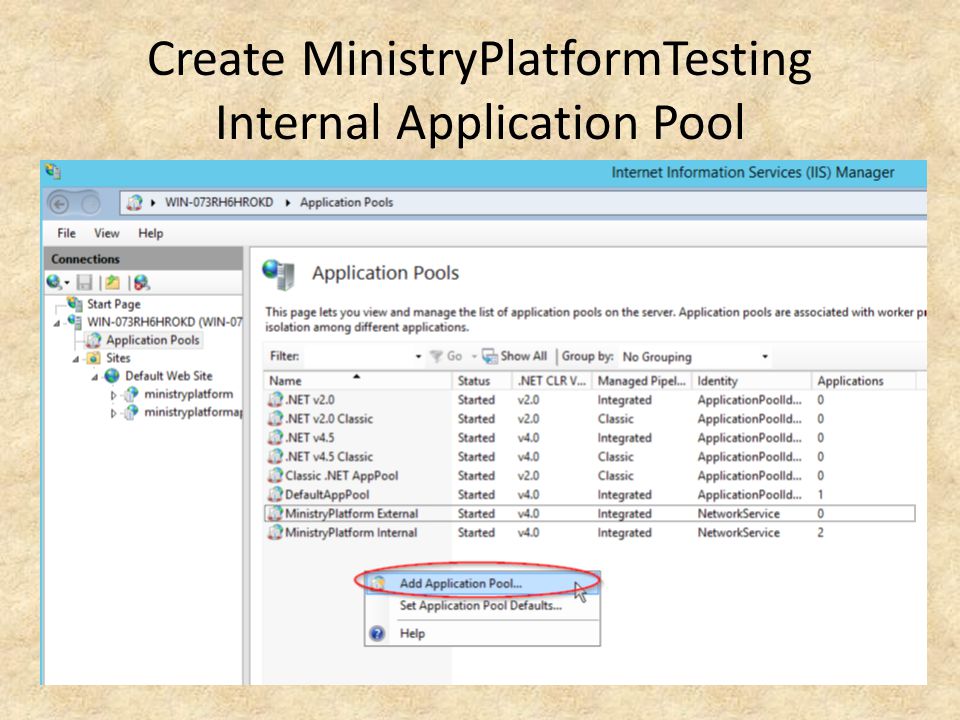Choose Help from the context menu
The width and height of the screenshot is (960, 720).
pos(412,633)
